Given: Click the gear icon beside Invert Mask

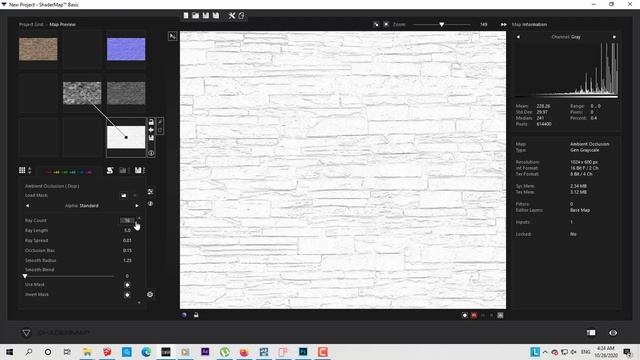Looking at the screenshot, I should [150, 294].
